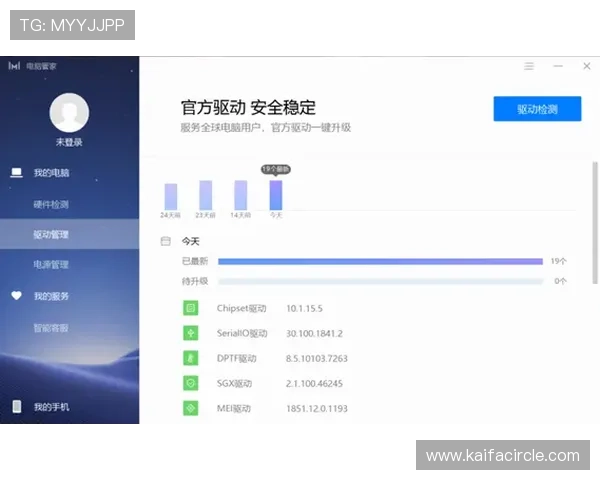Click the Chipset驱动 name text
Image resolution: width=600 pixels, height=480 pixels.
pos(241,308)
